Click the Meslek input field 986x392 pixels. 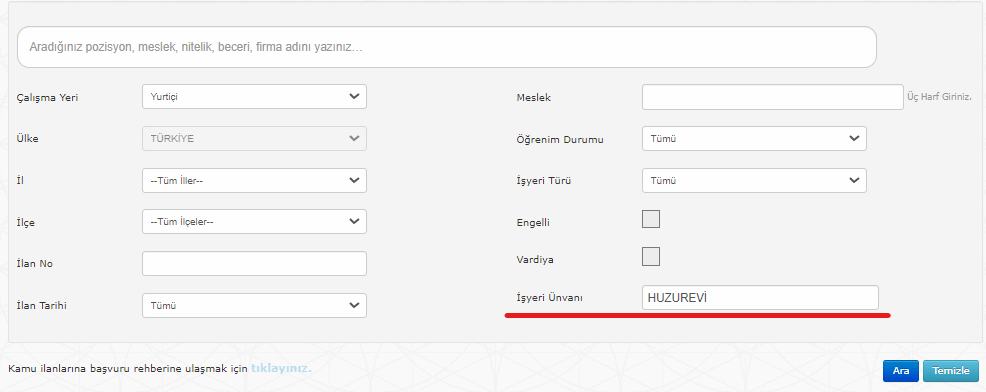pyautogui.click(x=772, y=97)
